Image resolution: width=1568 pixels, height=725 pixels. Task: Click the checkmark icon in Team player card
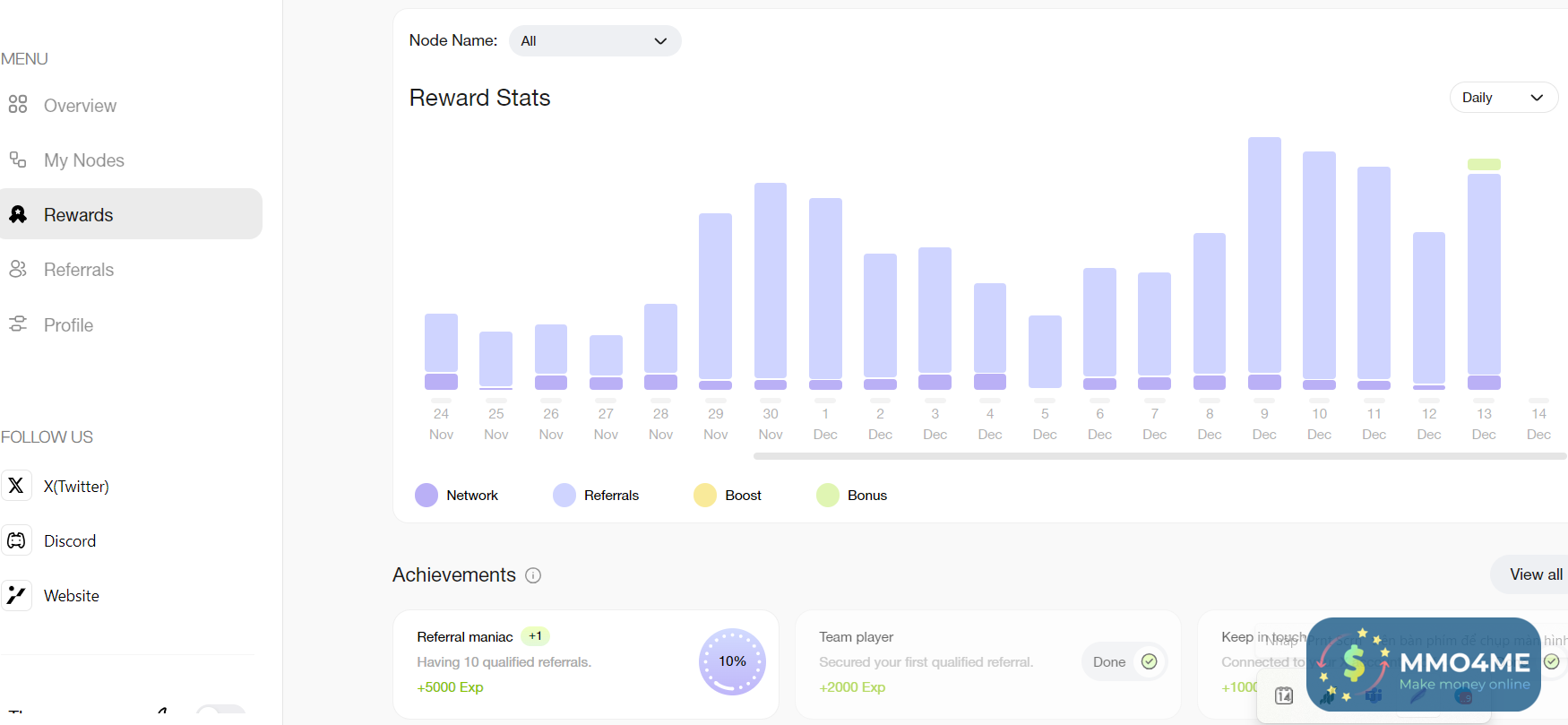(x=1149, y=661)
